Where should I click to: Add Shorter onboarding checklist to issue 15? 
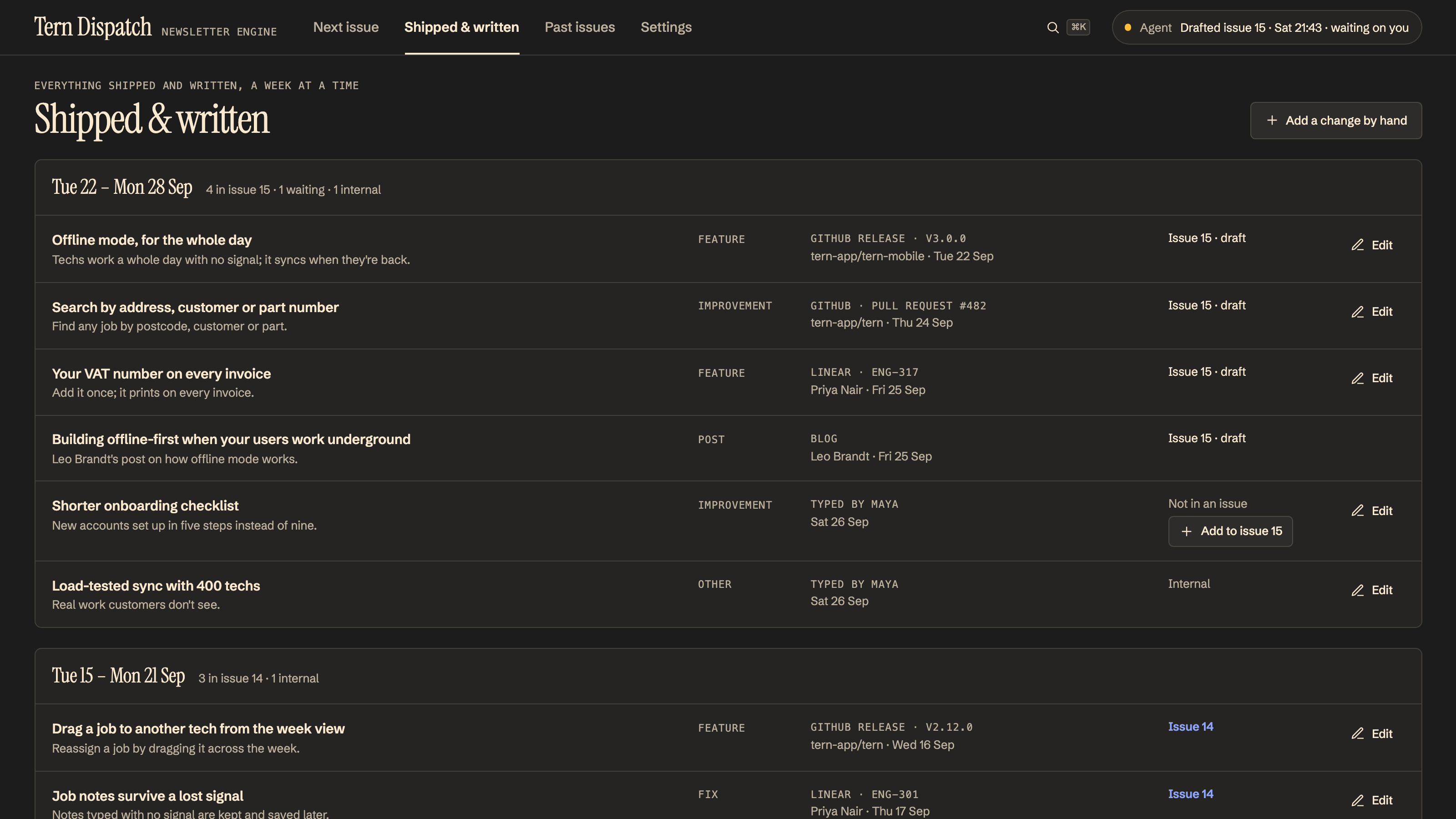point(1230,531)
